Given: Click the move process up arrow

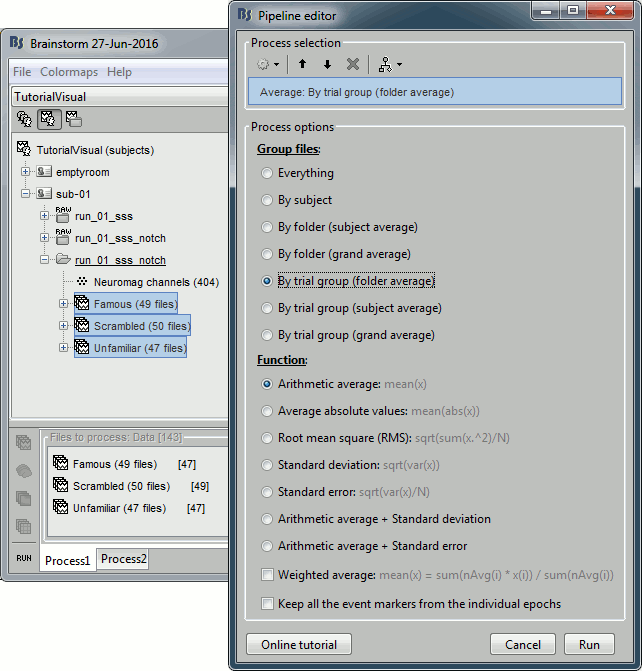Looking at the screenshot, I should [x=303, y=64].
